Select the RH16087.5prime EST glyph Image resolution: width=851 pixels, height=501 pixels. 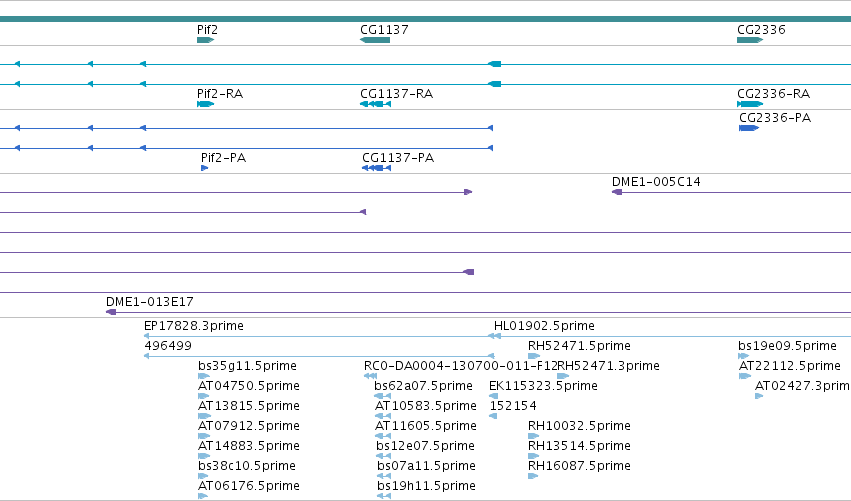(x=534, y=476)
